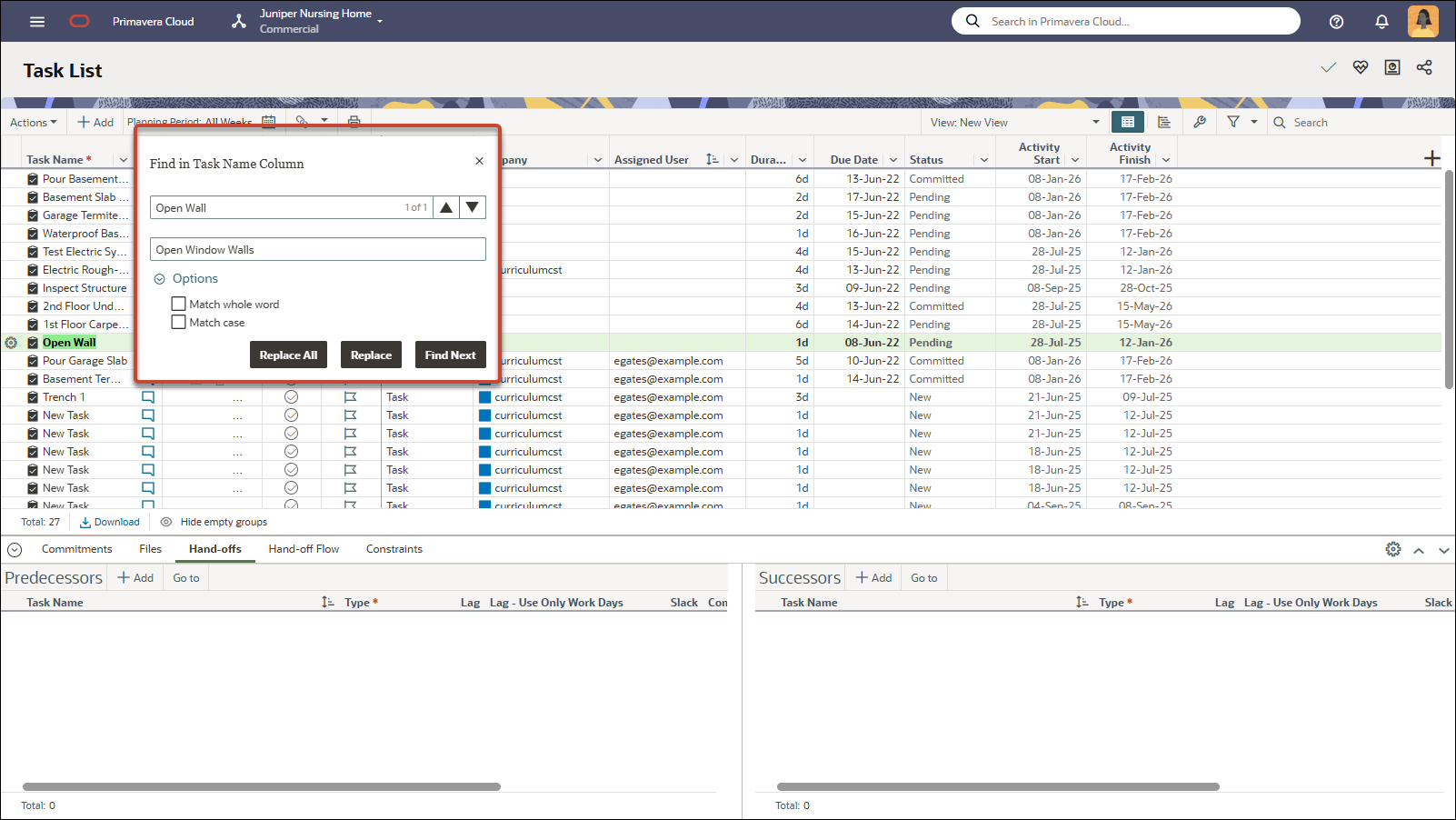The image size is (1456, 820).
Task: Switch to the Constraints tab
Action: [x=394, y=549]
